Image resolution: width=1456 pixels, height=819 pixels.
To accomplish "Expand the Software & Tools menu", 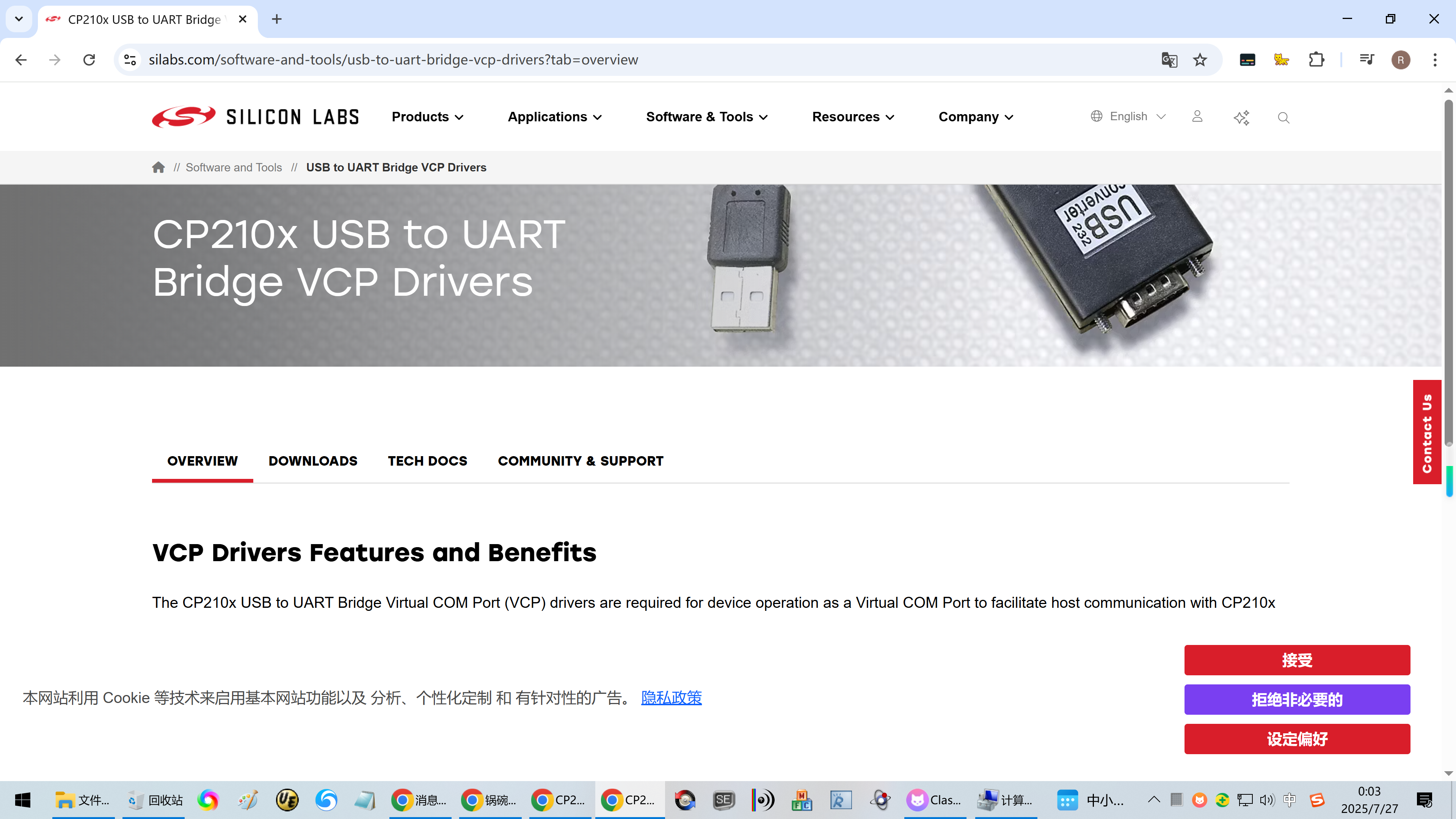I will pyautogui.click(x=706, y=117).
